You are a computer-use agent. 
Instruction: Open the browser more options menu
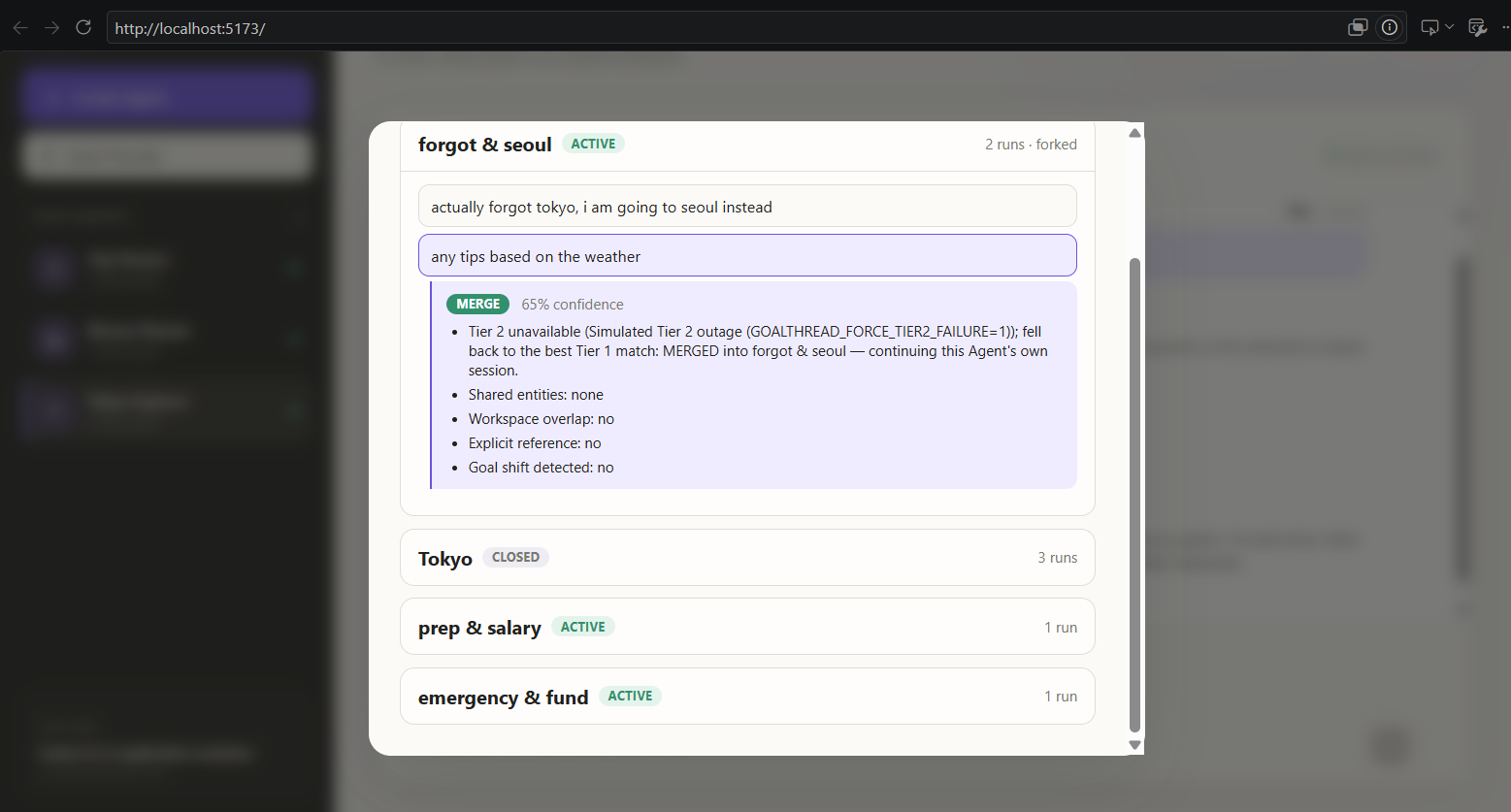1505,27
